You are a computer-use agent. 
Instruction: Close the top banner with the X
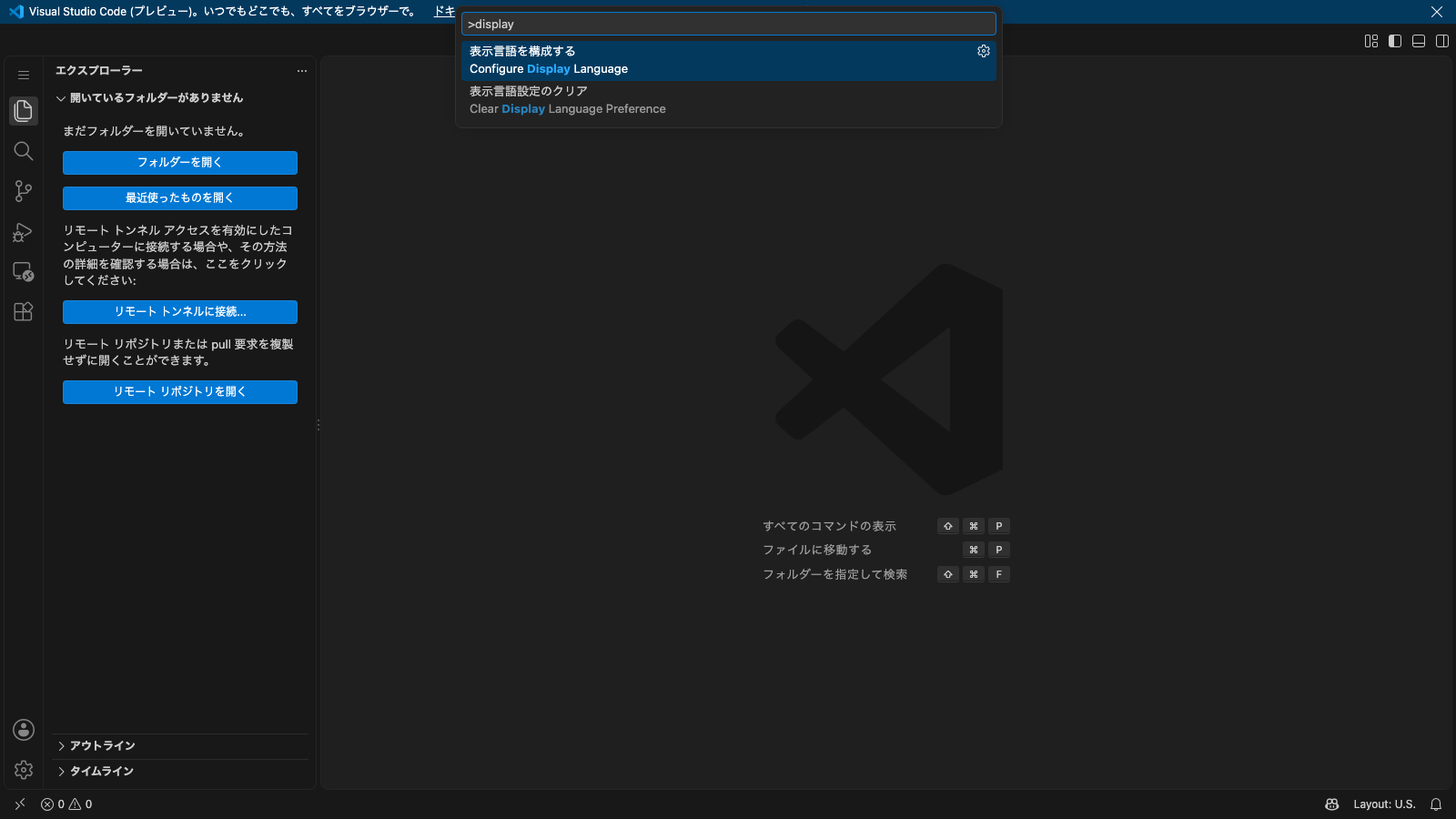point(1437,12)
